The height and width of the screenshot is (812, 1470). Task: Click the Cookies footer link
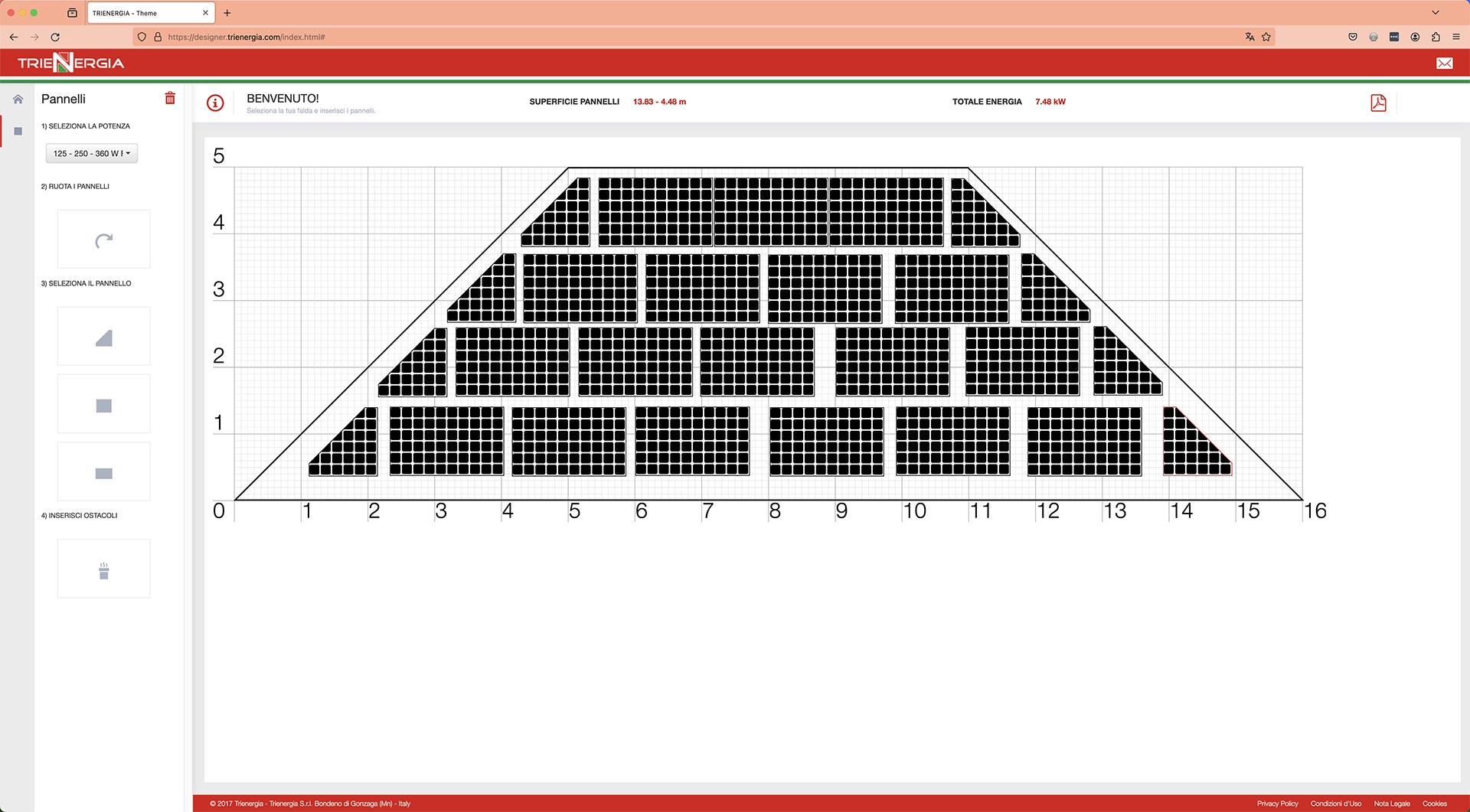tap(1434, 804)
